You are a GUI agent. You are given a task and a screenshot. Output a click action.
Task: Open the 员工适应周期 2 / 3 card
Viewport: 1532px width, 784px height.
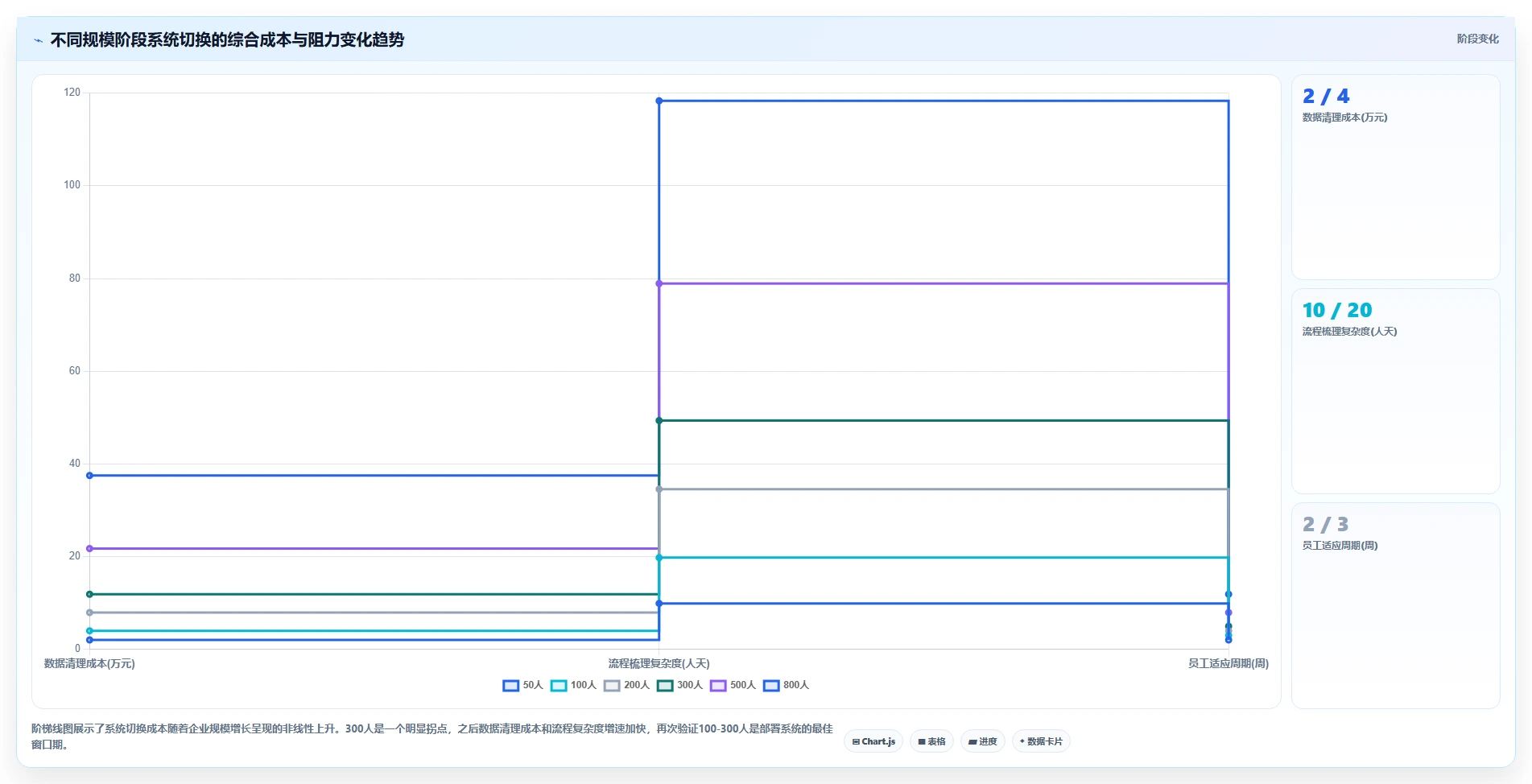[x=1395, y=605]
